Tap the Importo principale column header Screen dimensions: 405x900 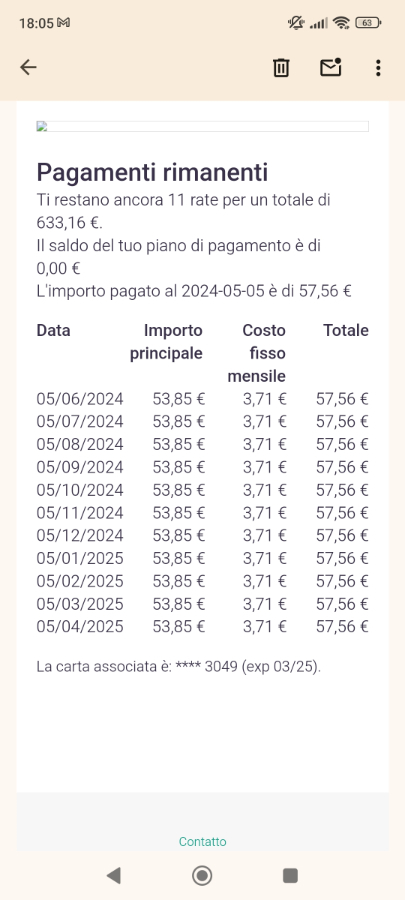166,342
